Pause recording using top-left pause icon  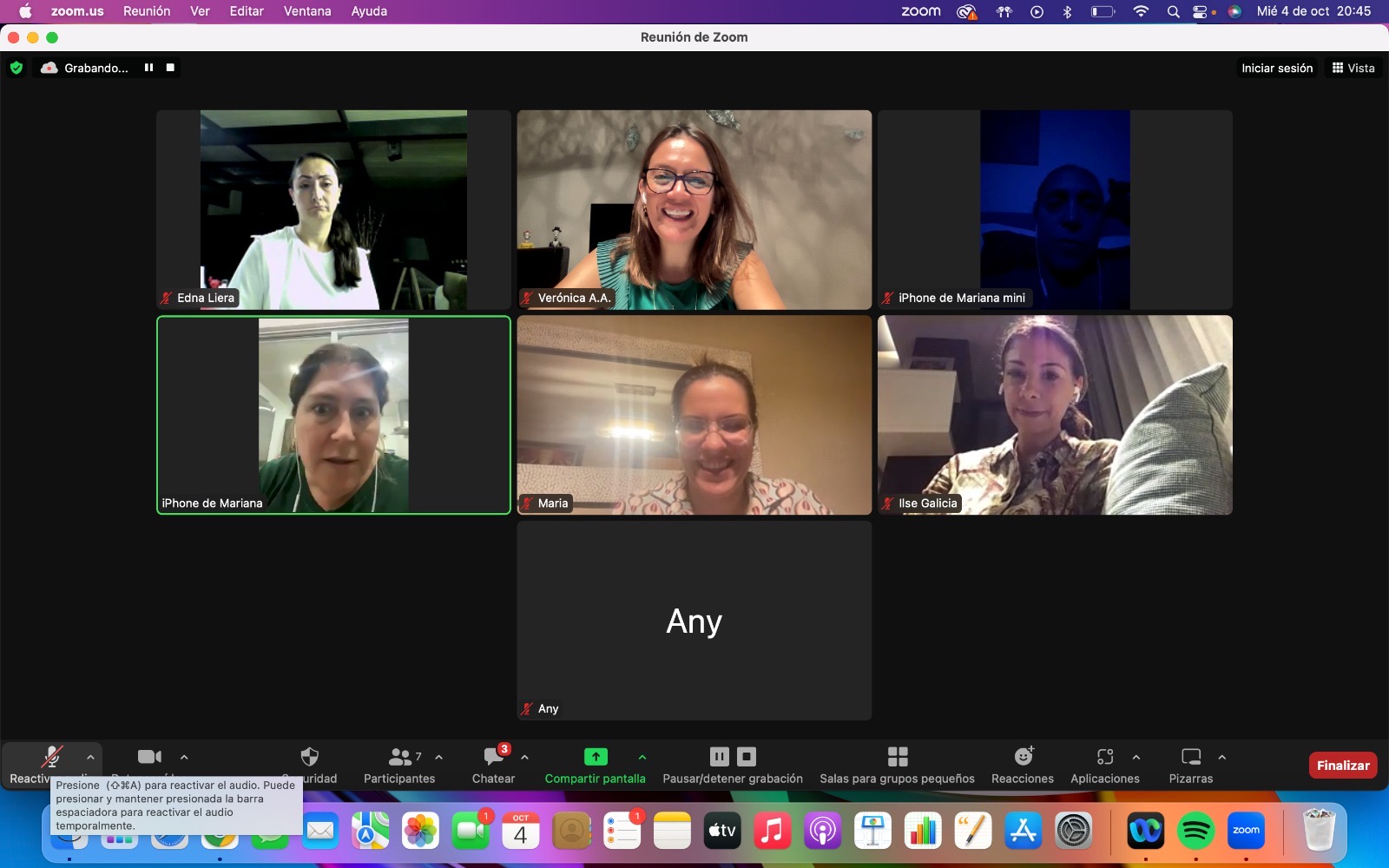[x=148, y=68]
